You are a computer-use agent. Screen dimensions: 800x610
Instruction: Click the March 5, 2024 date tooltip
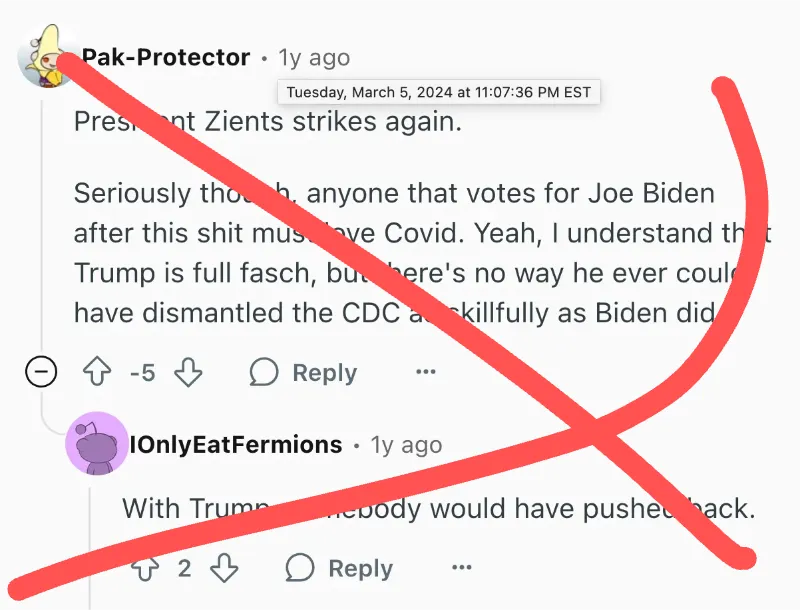tap(438, 91)
